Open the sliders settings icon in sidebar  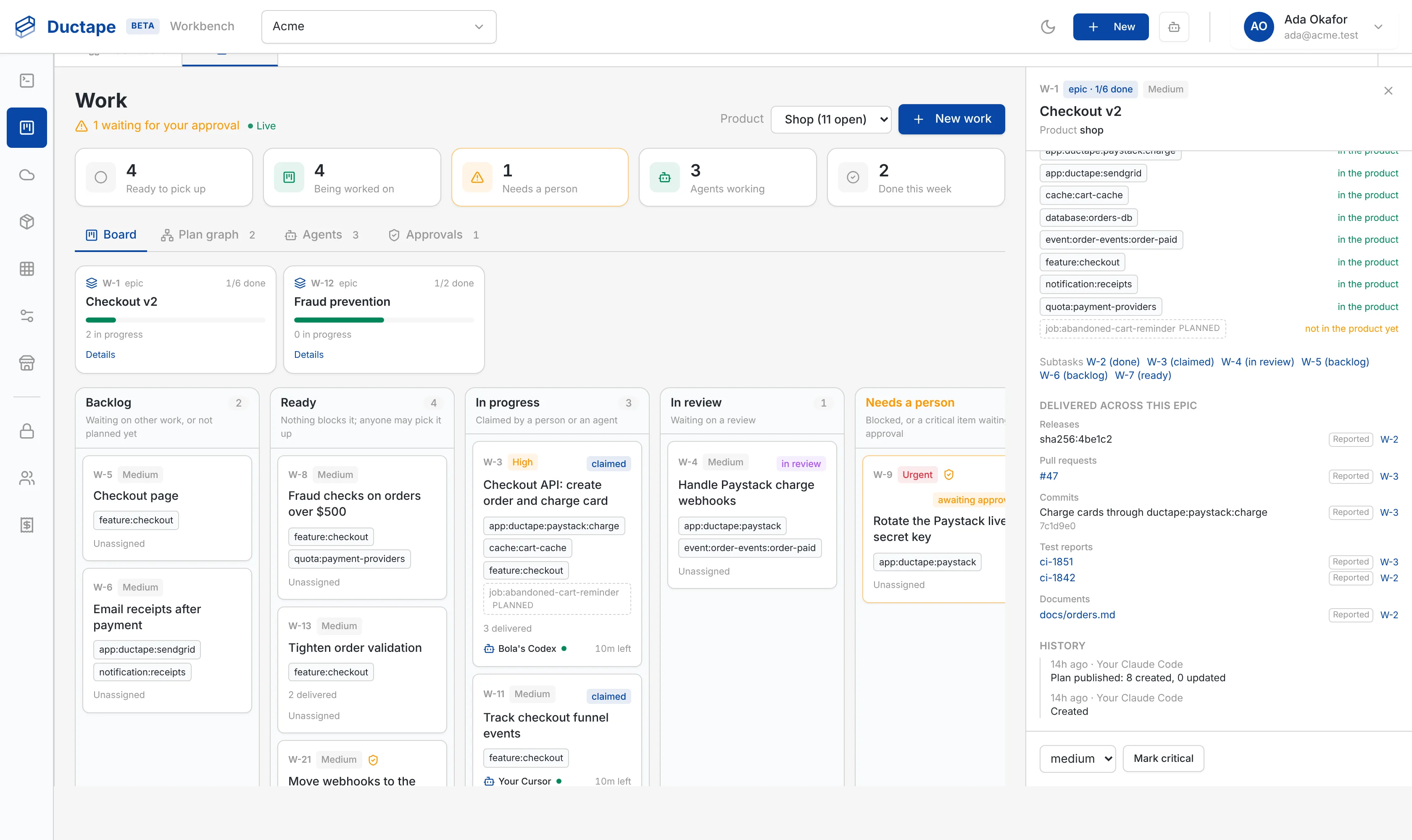coord(26,315)
